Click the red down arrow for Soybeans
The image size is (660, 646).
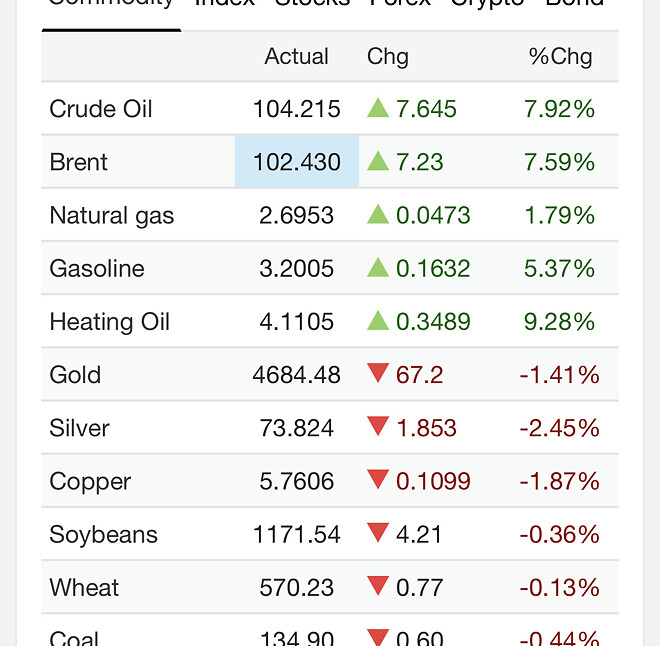[x=377, y=533]
